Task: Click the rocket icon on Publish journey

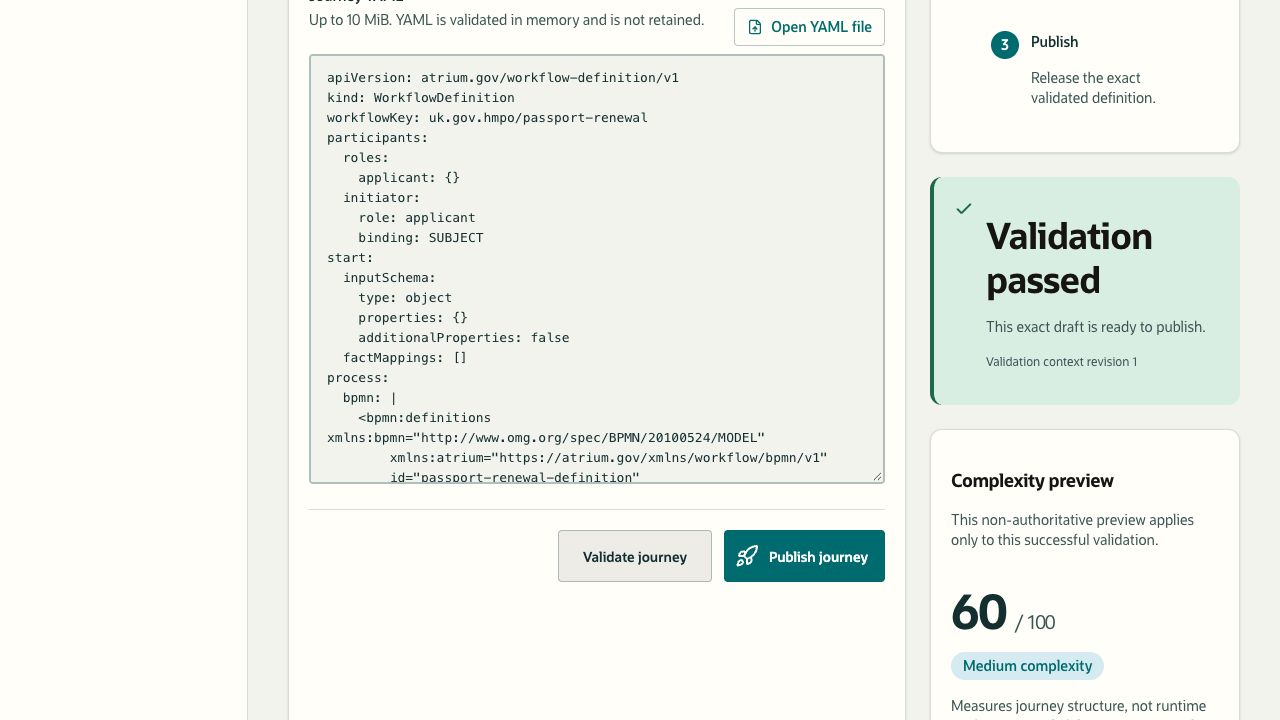Action: pyautogui.click(x=747, y=556)
